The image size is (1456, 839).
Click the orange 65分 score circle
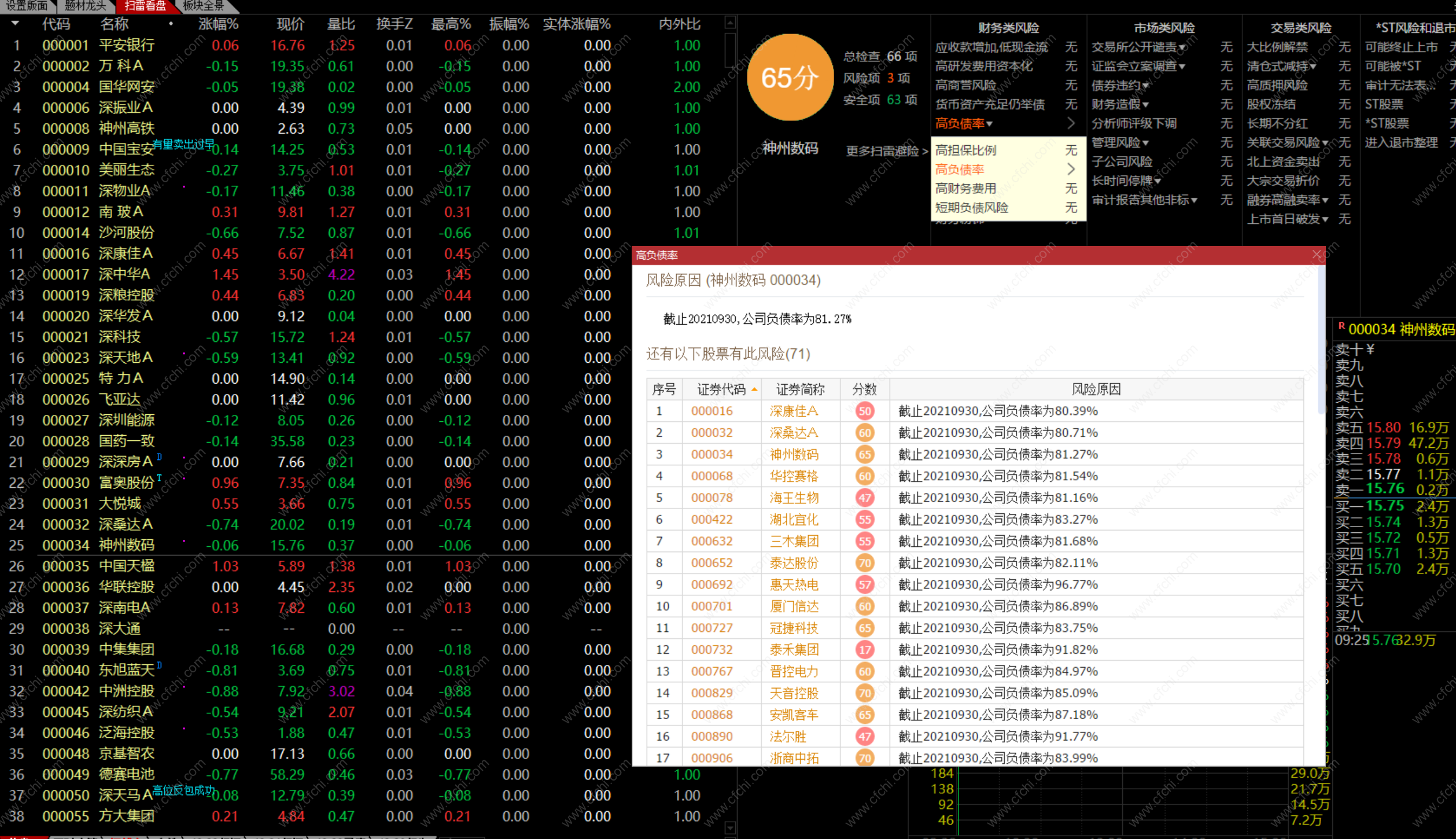click(x=790, y=78)
